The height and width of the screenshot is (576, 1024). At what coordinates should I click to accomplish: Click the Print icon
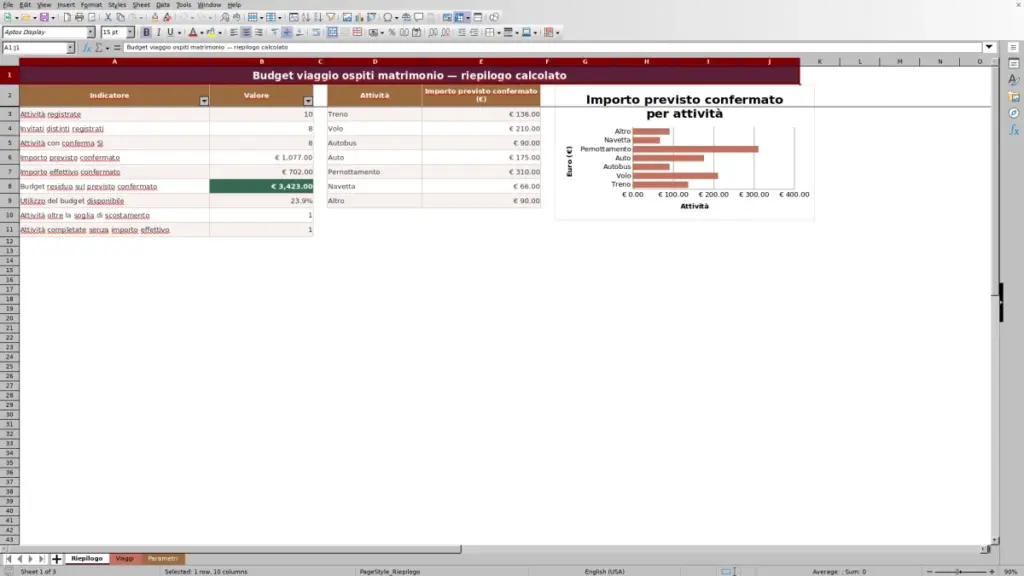pyautogui.click(x=79, y=17)
